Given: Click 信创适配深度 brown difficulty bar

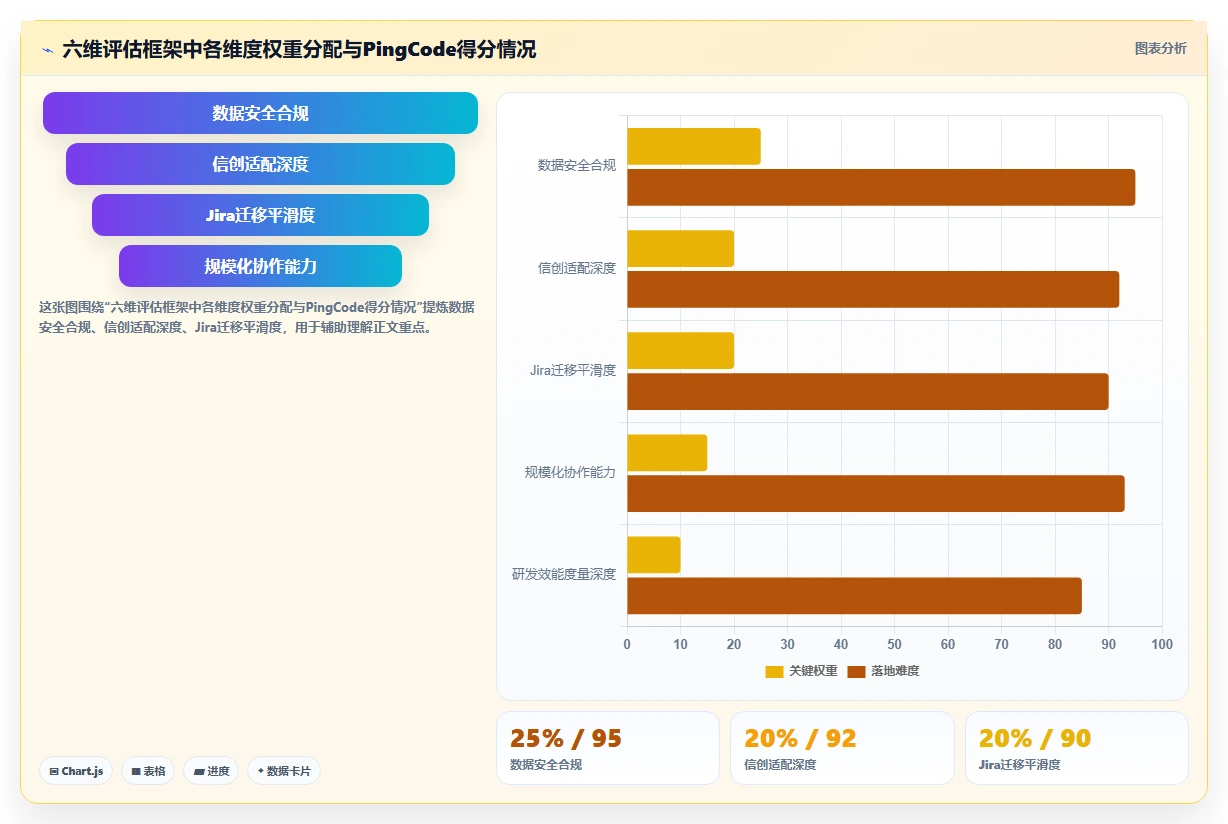Looking at the screenshot, I should click(873, 289).
